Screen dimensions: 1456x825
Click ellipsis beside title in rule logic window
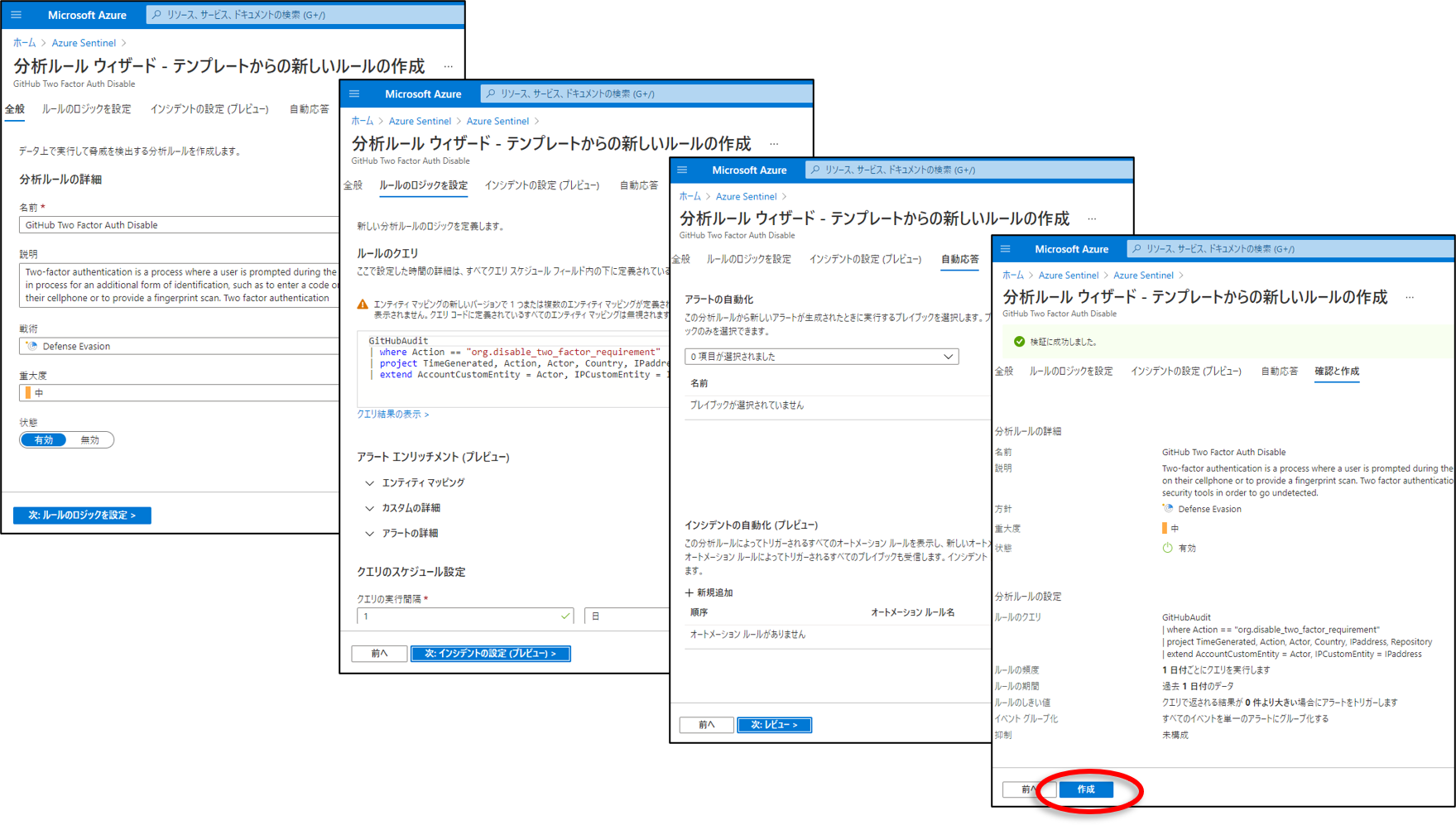(x=774, y=144)
